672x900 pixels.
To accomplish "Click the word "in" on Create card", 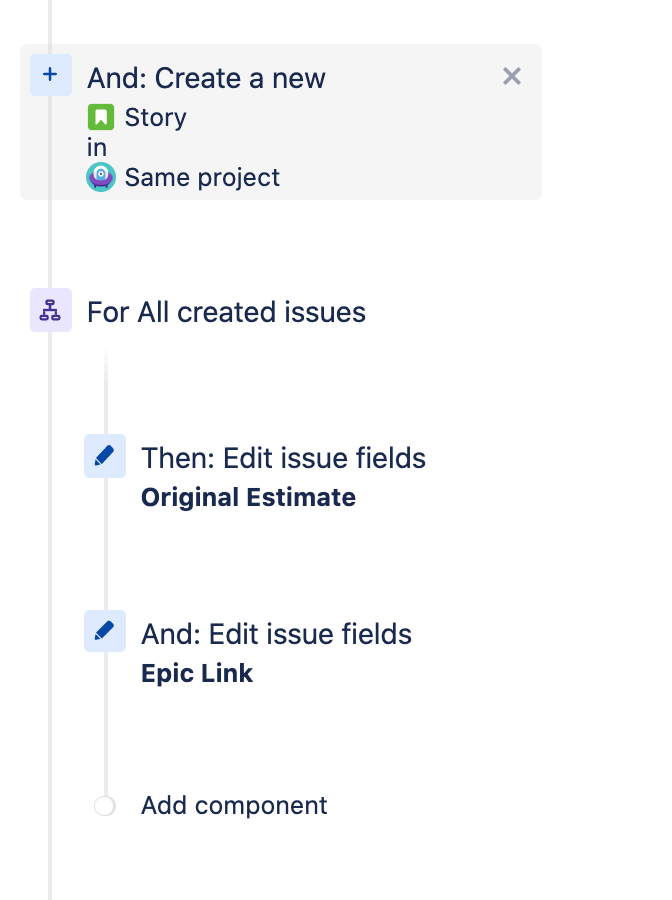I will coord(97,148).
